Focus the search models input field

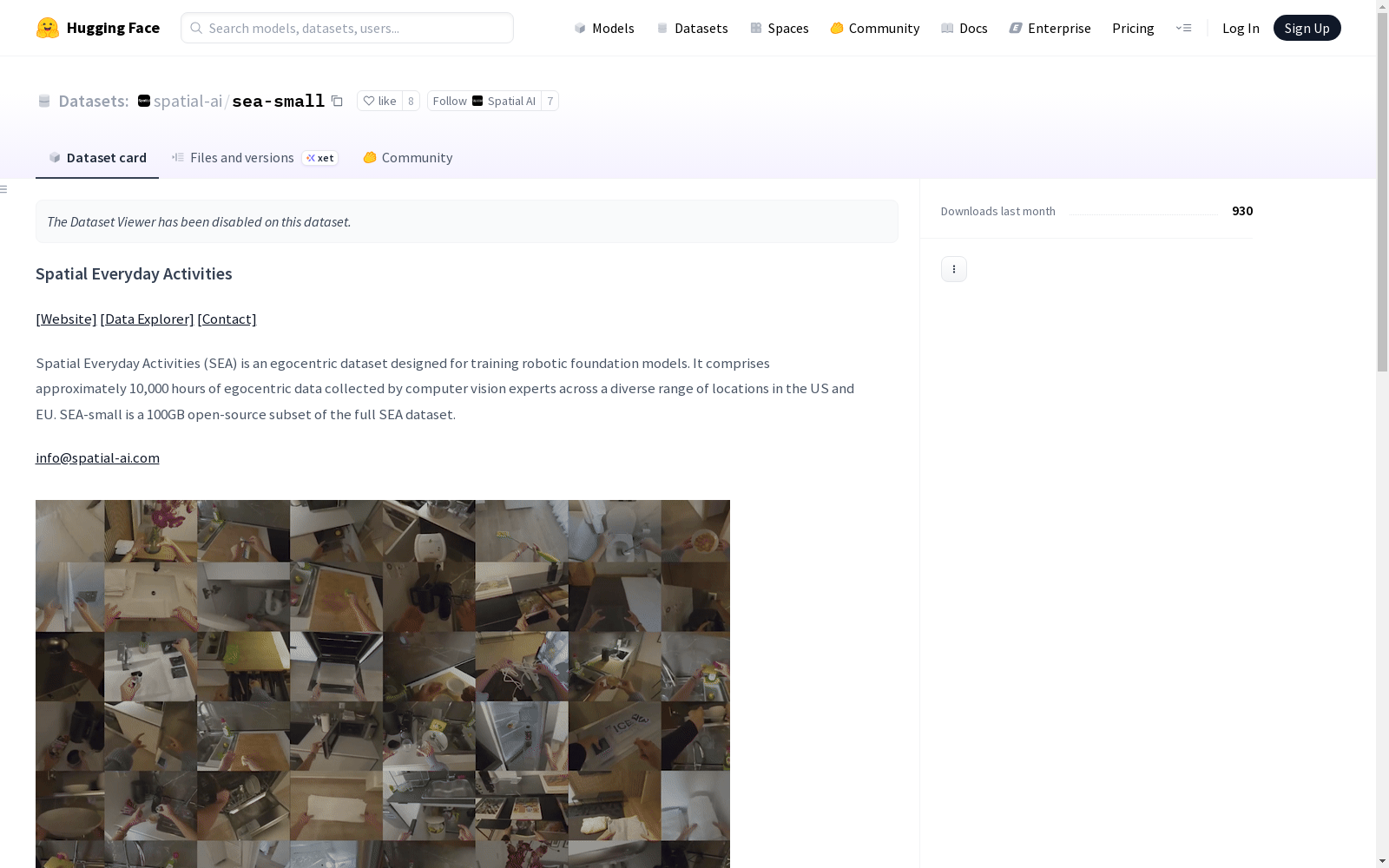347,28
